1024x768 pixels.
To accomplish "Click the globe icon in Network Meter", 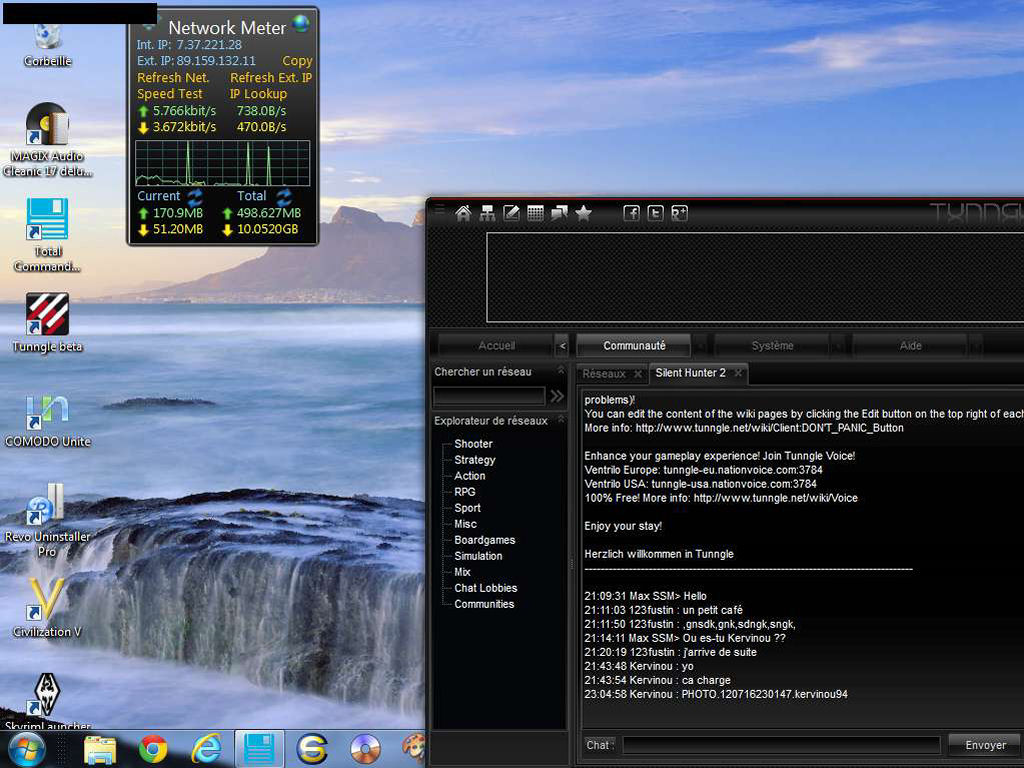I will (x=301, y=24).
